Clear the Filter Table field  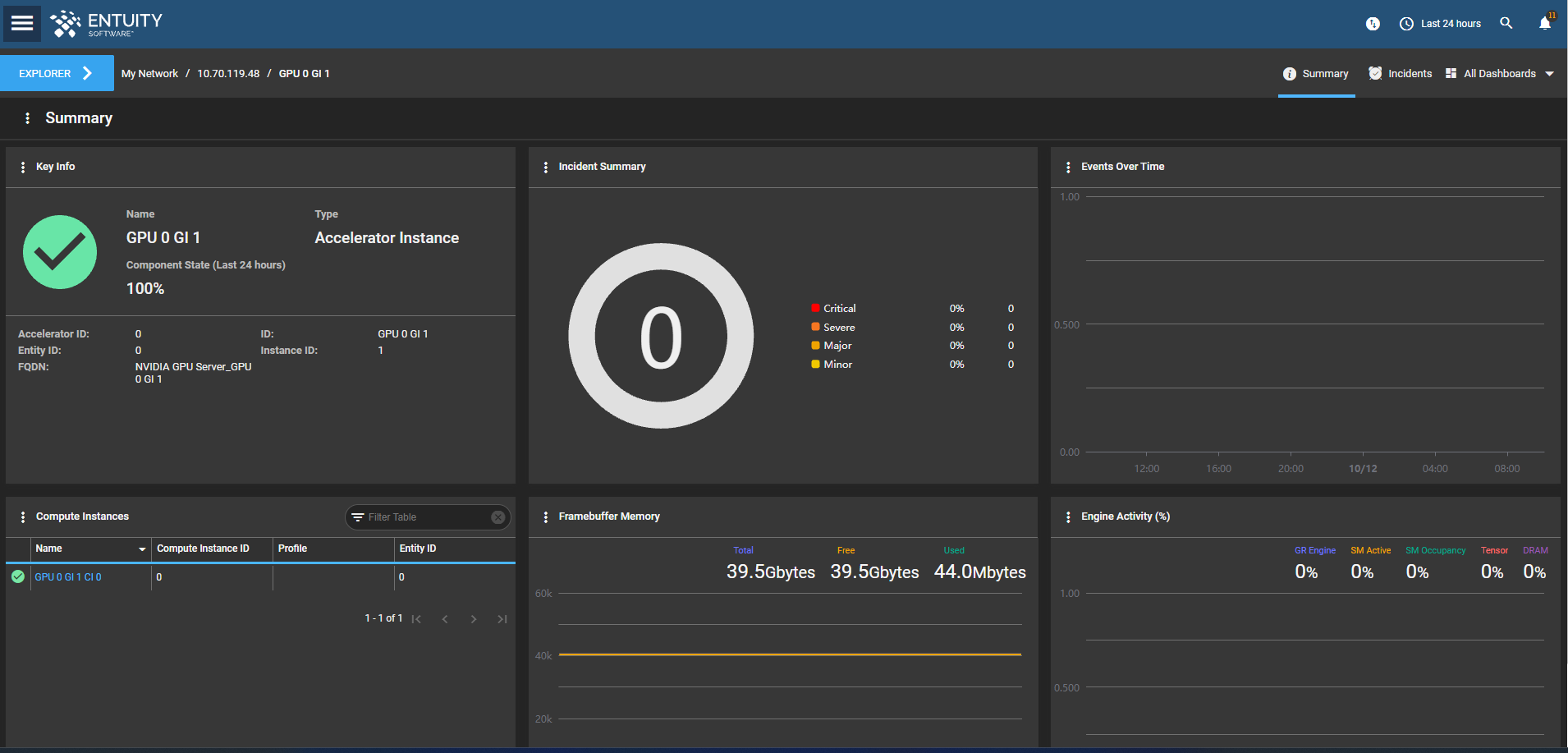(x=497, y=517)
